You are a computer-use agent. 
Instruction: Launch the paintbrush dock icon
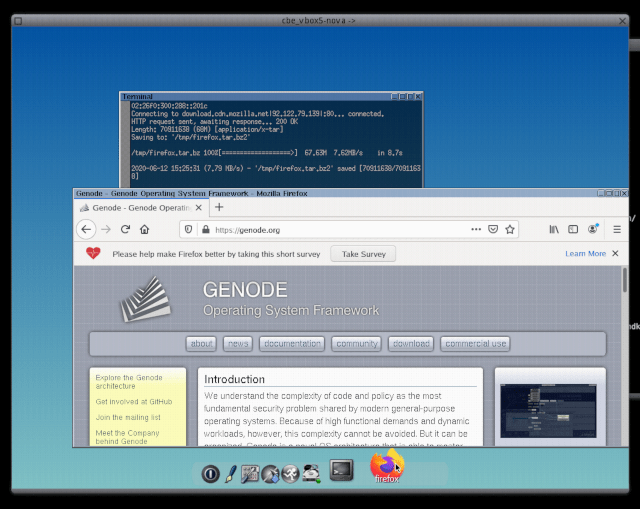point(231,474)
